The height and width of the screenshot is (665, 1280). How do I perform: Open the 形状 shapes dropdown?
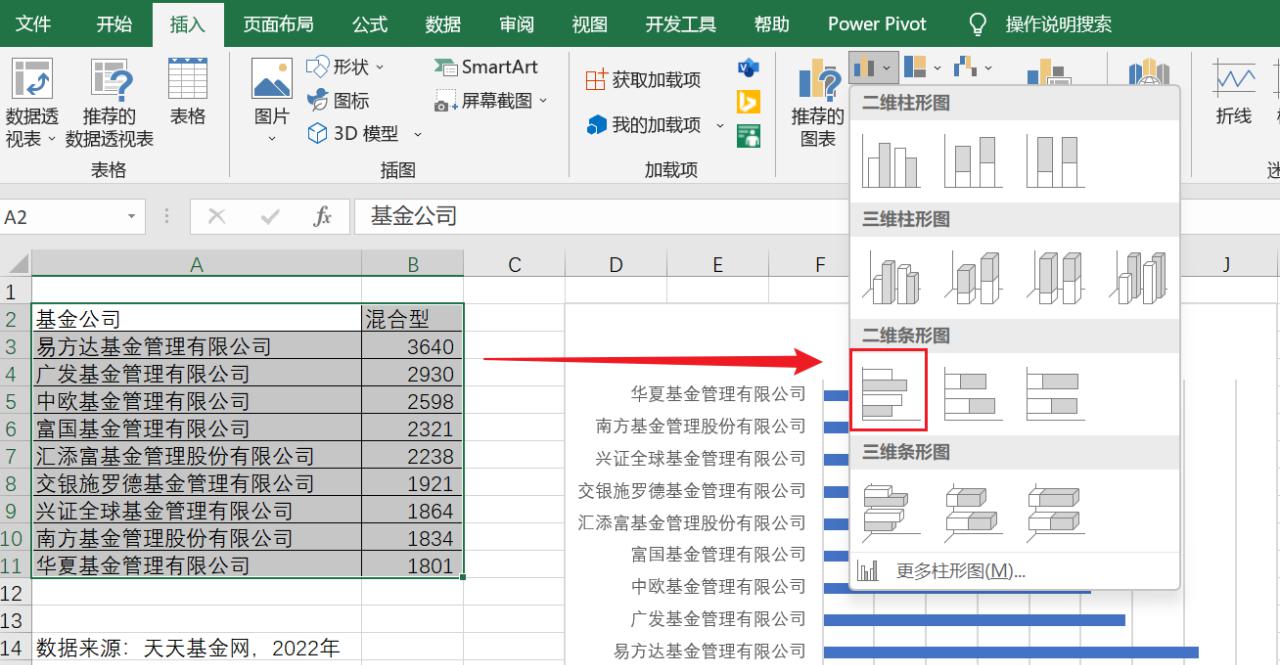tap(345, 67)
